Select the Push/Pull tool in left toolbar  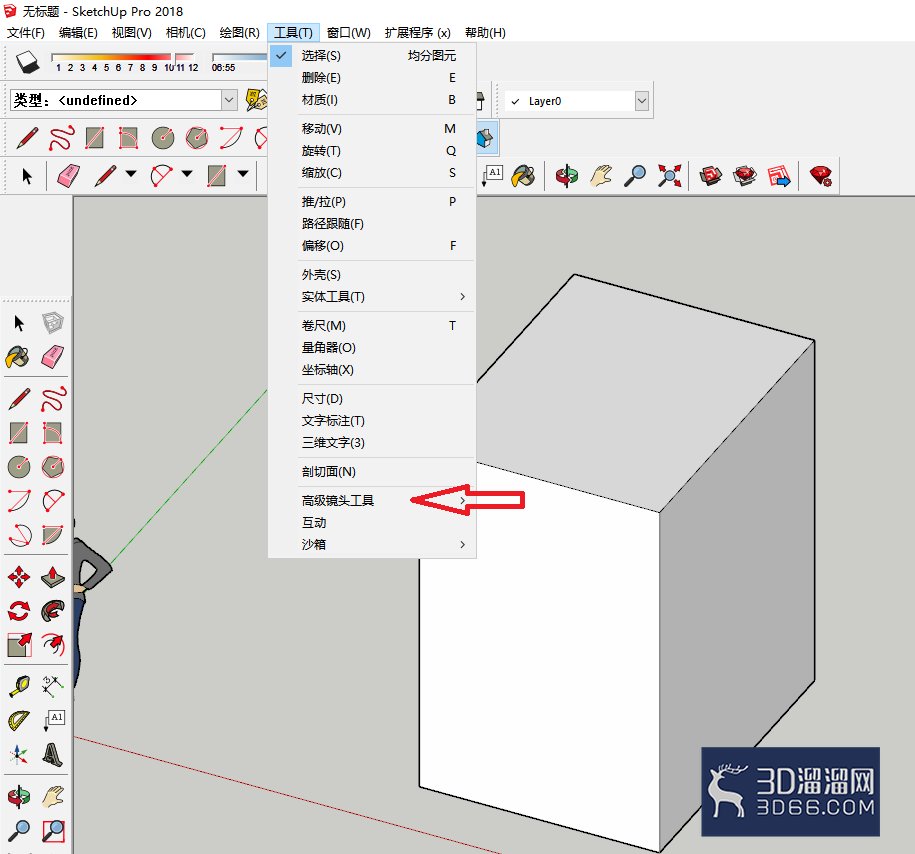pos(53,577)
